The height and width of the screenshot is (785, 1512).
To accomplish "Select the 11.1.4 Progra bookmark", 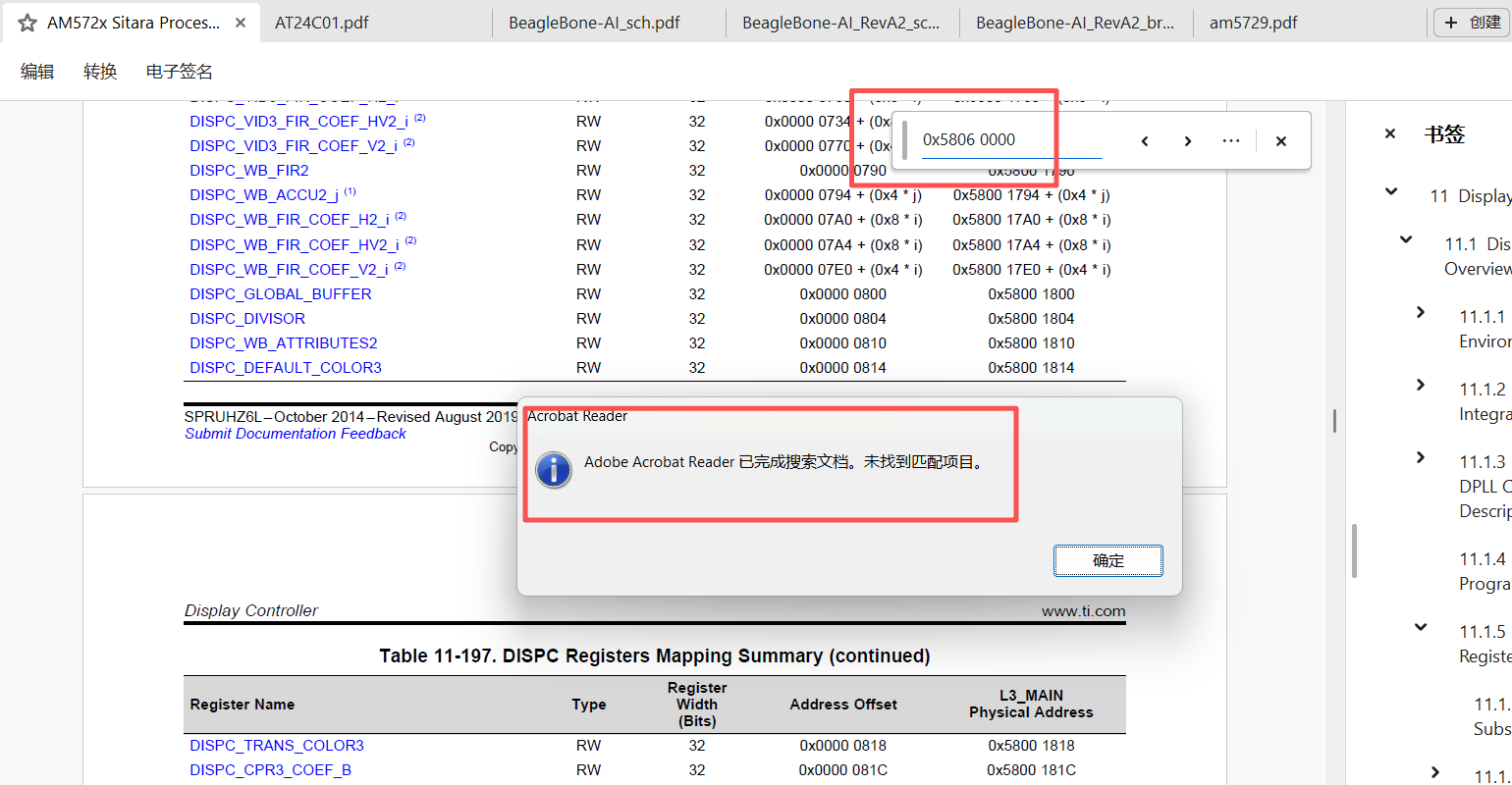I will (1485, 571).
